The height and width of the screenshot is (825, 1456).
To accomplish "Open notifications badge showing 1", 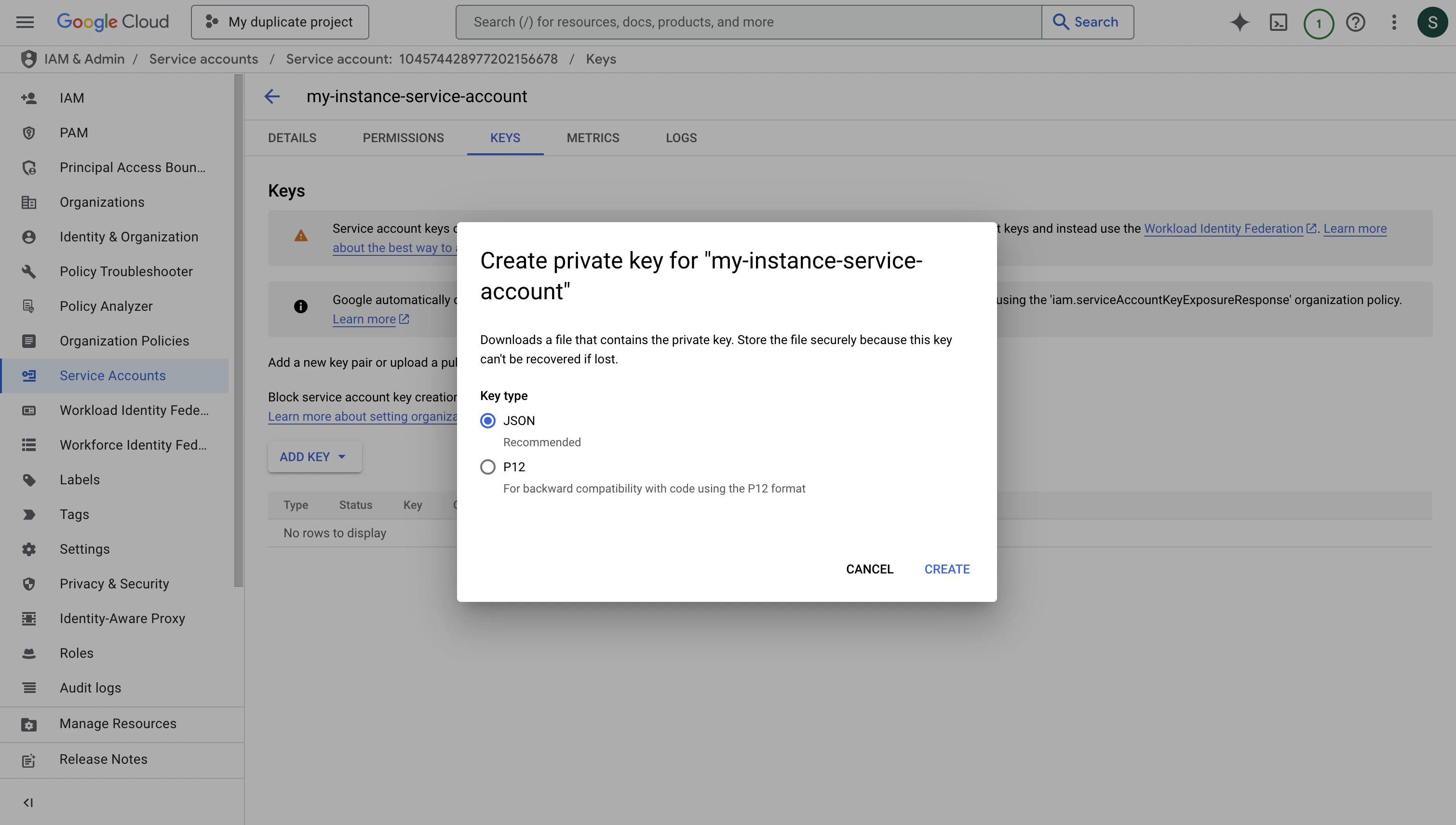I will point(1318,23).
